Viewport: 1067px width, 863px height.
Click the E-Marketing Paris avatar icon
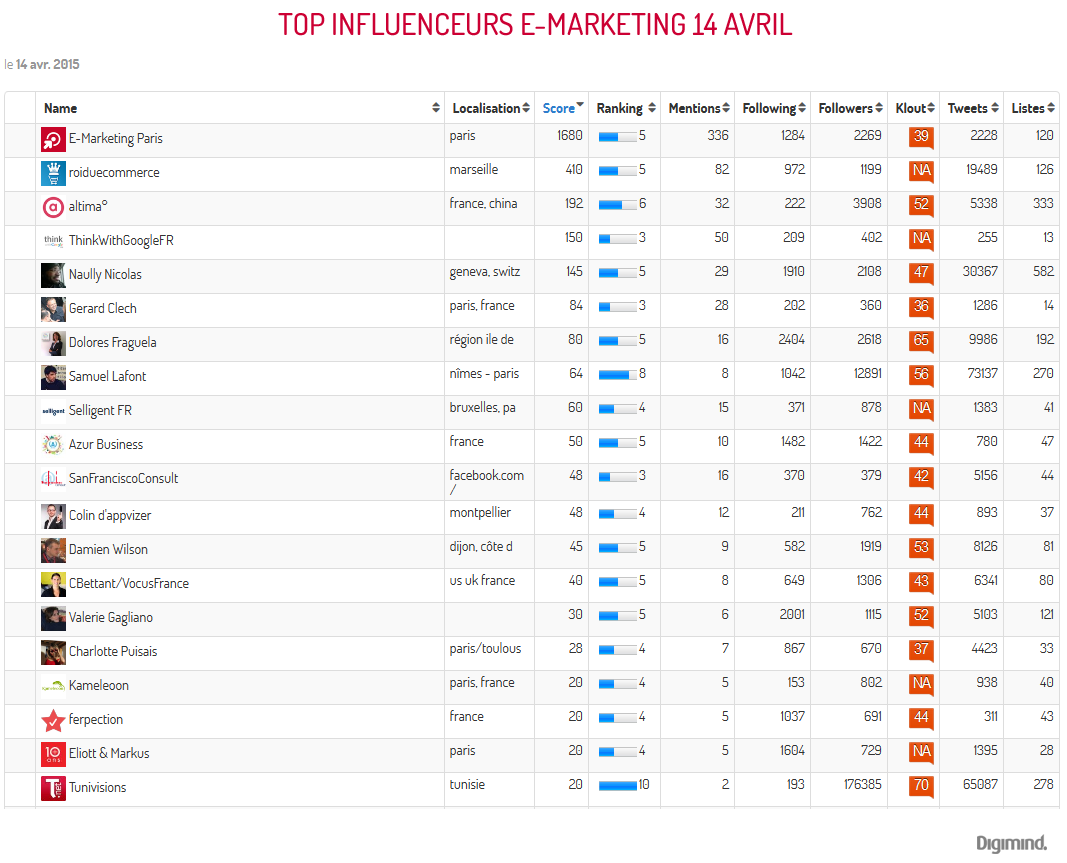coord(53,139)
